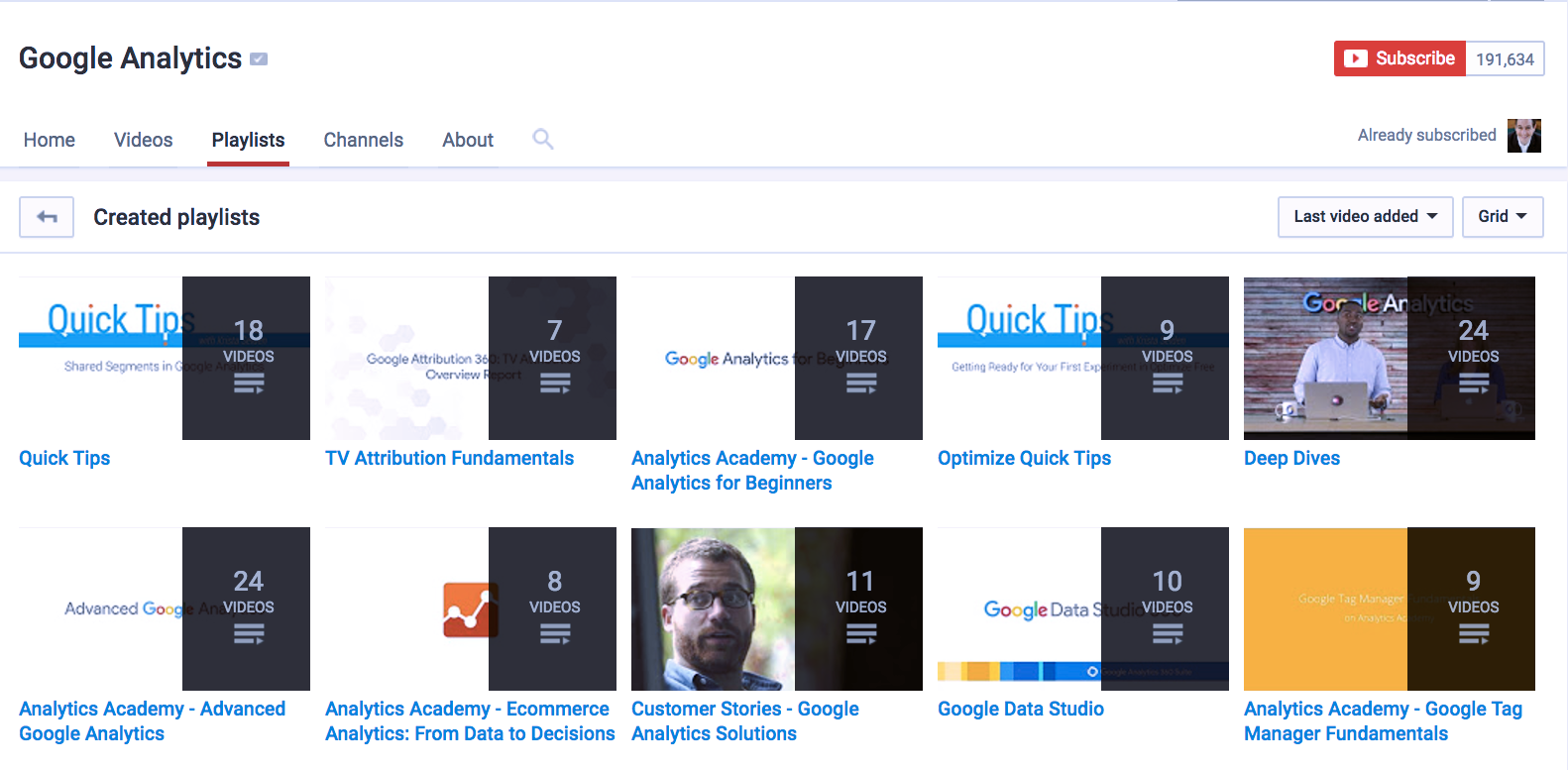Click playlist icon on Google Data Studio thumbnail
Image resolution: width=1568 pixels, height=770 pixels.
click(1168, 634)
